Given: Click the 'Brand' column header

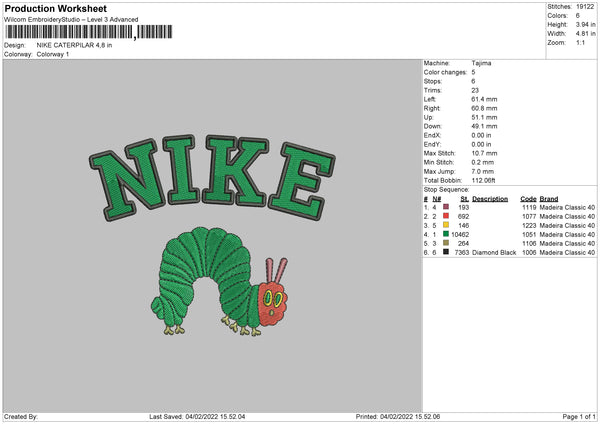Looking at the screenshot, I should pos(549,199).
